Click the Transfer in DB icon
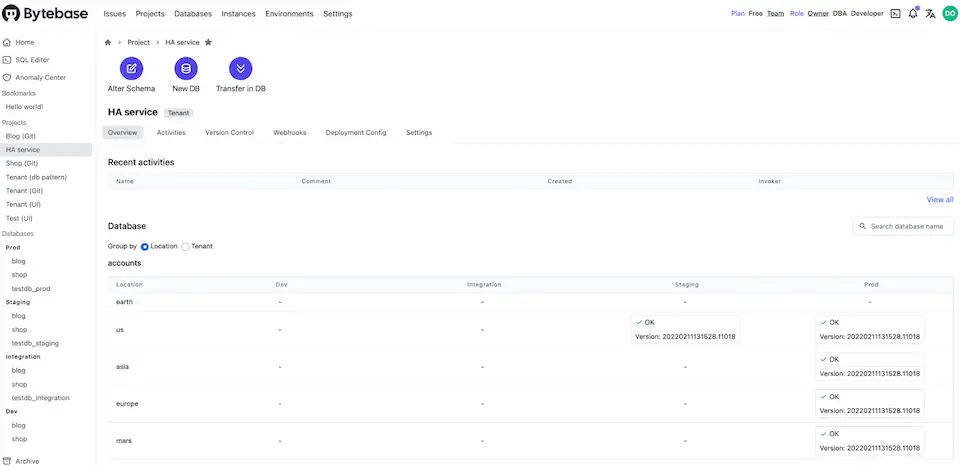The width and height of the screenshot is (960, 467). pos(240,69)
